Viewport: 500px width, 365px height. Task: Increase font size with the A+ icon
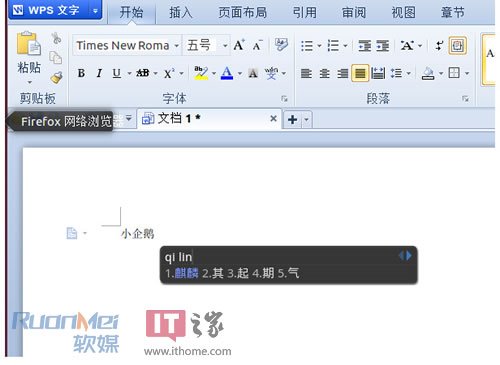coord(239,45)
